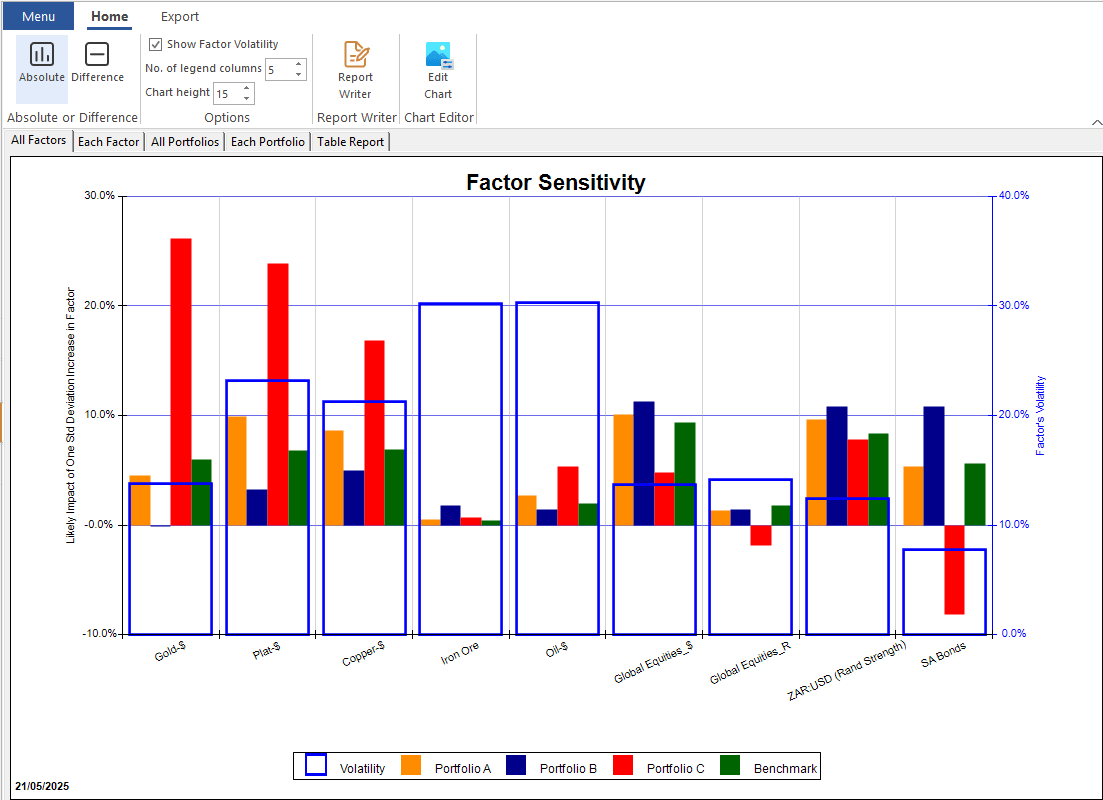
Task: Click the Benchmark legend label
Action: coord(785,768)
